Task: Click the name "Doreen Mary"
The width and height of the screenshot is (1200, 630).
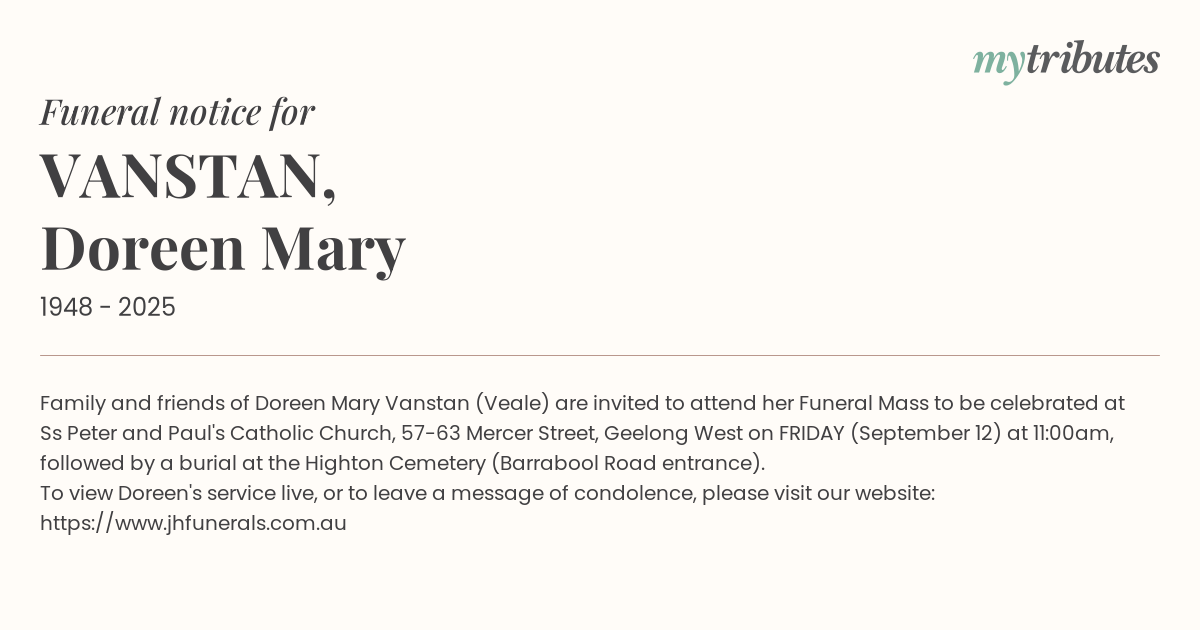Action: tap(222, 248)
